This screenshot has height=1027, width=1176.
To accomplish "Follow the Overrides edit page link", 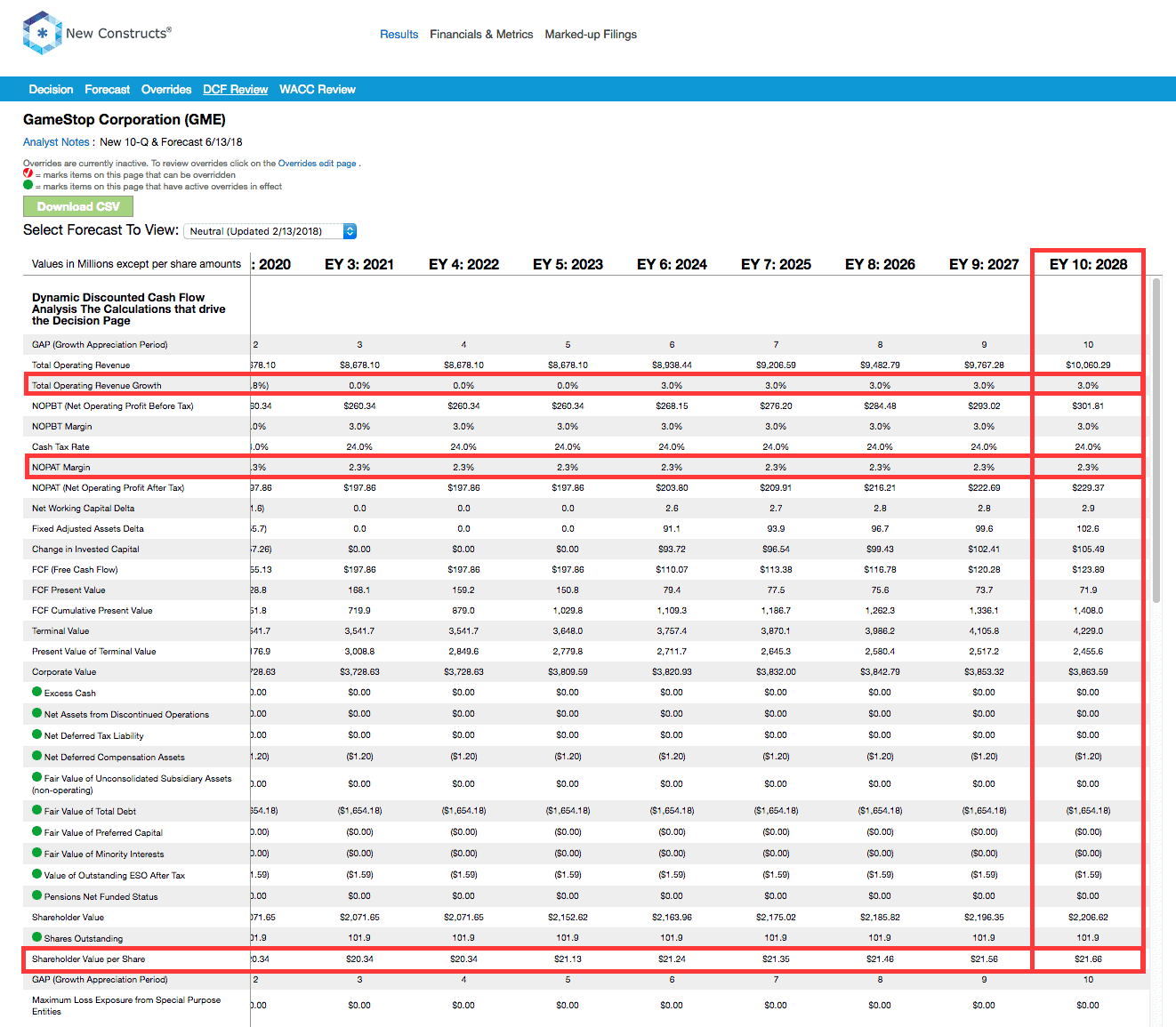I will click(x=317, y=164).
